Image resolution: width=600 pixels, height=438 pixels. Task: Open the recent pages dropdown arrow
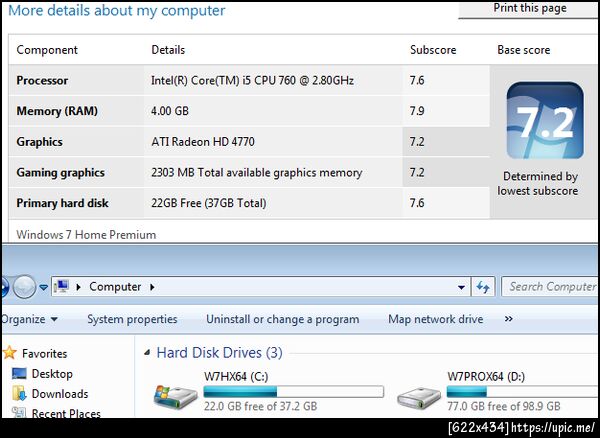[44, 287]
